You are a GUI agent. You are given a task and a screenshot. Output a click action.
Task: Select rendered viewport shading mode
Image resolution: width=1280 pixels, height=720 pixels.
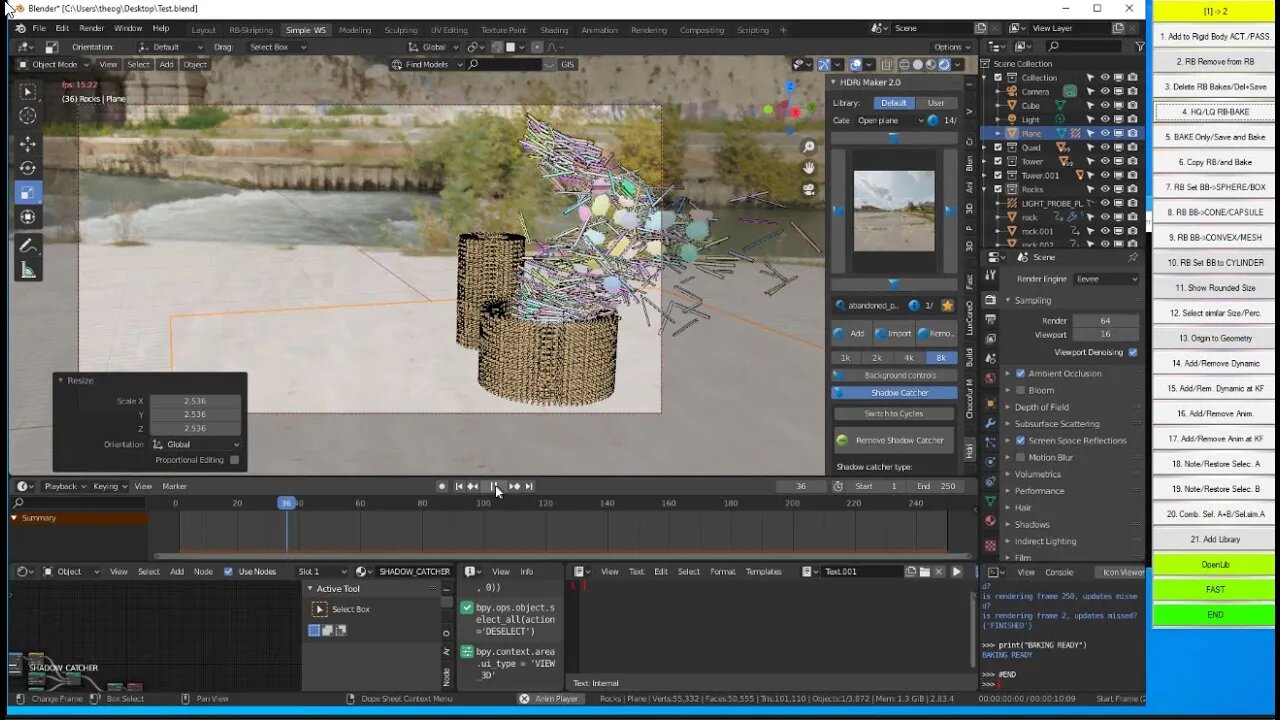point(946,64)
